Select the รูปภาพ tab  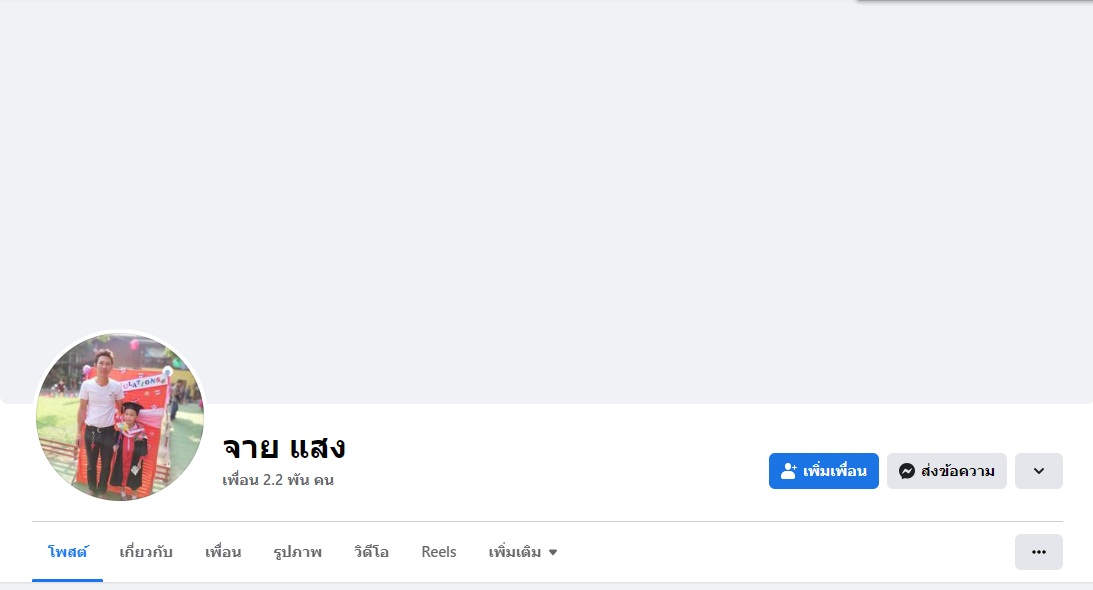point(297,552)
